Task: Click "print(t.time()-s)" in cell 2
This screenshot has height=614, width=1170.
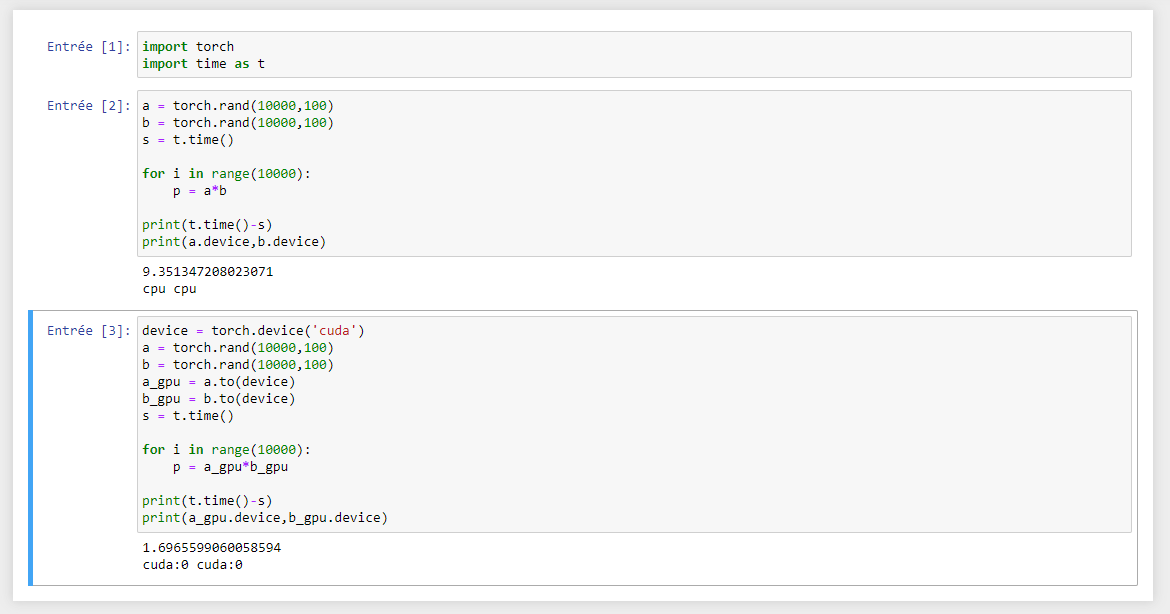Action: (207, 225)
